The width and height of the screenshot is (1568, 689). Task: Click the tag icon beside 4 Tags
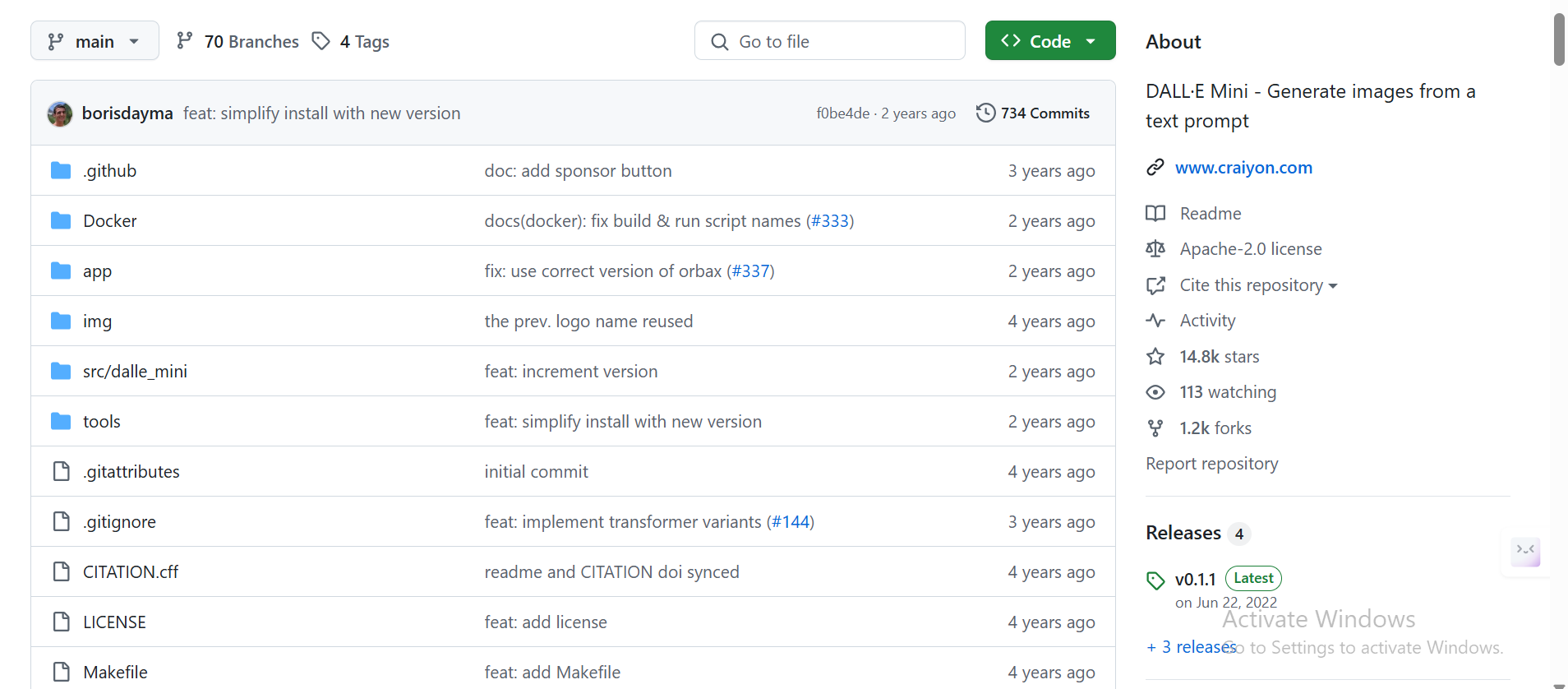click(321, 40)
